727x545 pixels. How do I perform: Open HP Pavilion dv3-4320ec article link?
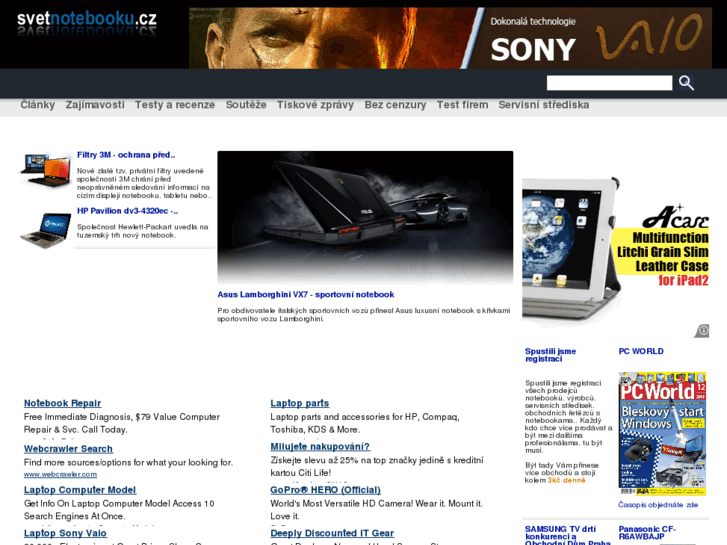[128, 211]
